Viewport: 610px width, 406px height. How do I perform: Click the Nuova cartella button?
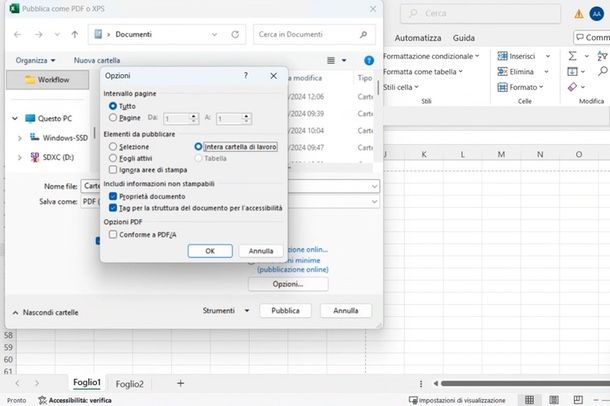tap(97, 60)
